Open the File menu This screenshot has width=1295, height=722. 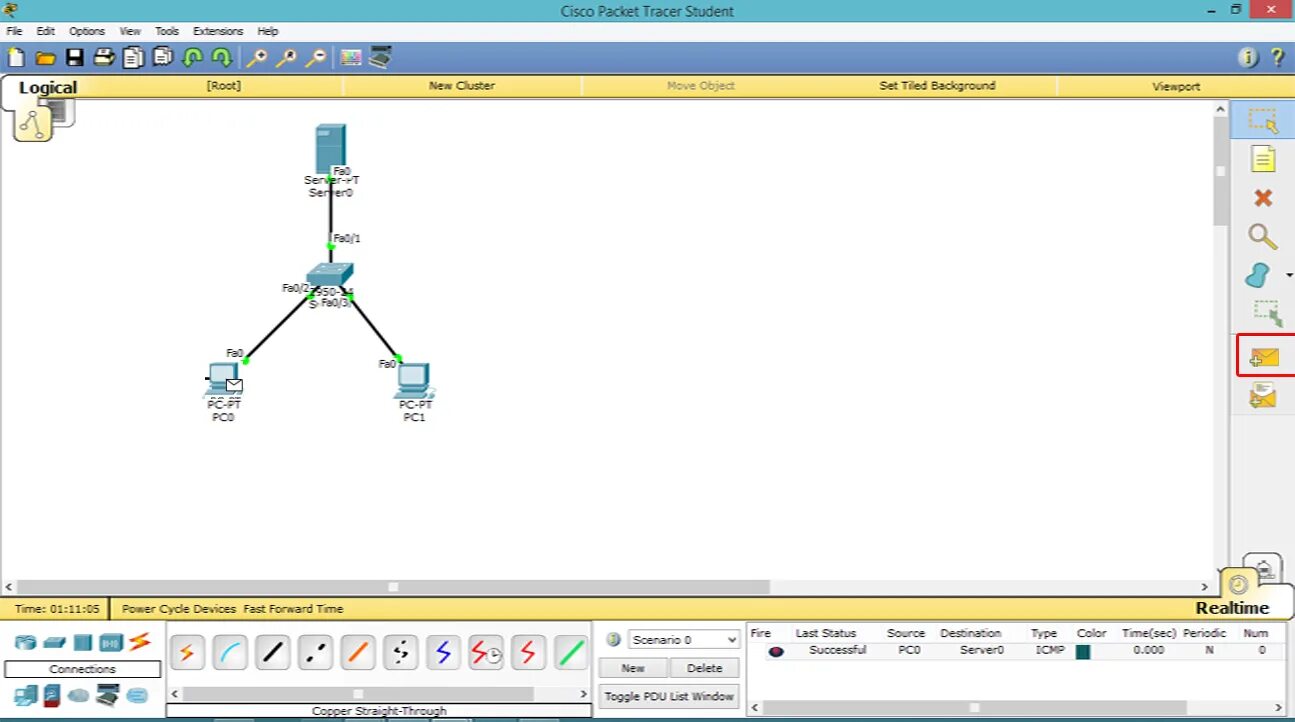[x=14, y=31]
